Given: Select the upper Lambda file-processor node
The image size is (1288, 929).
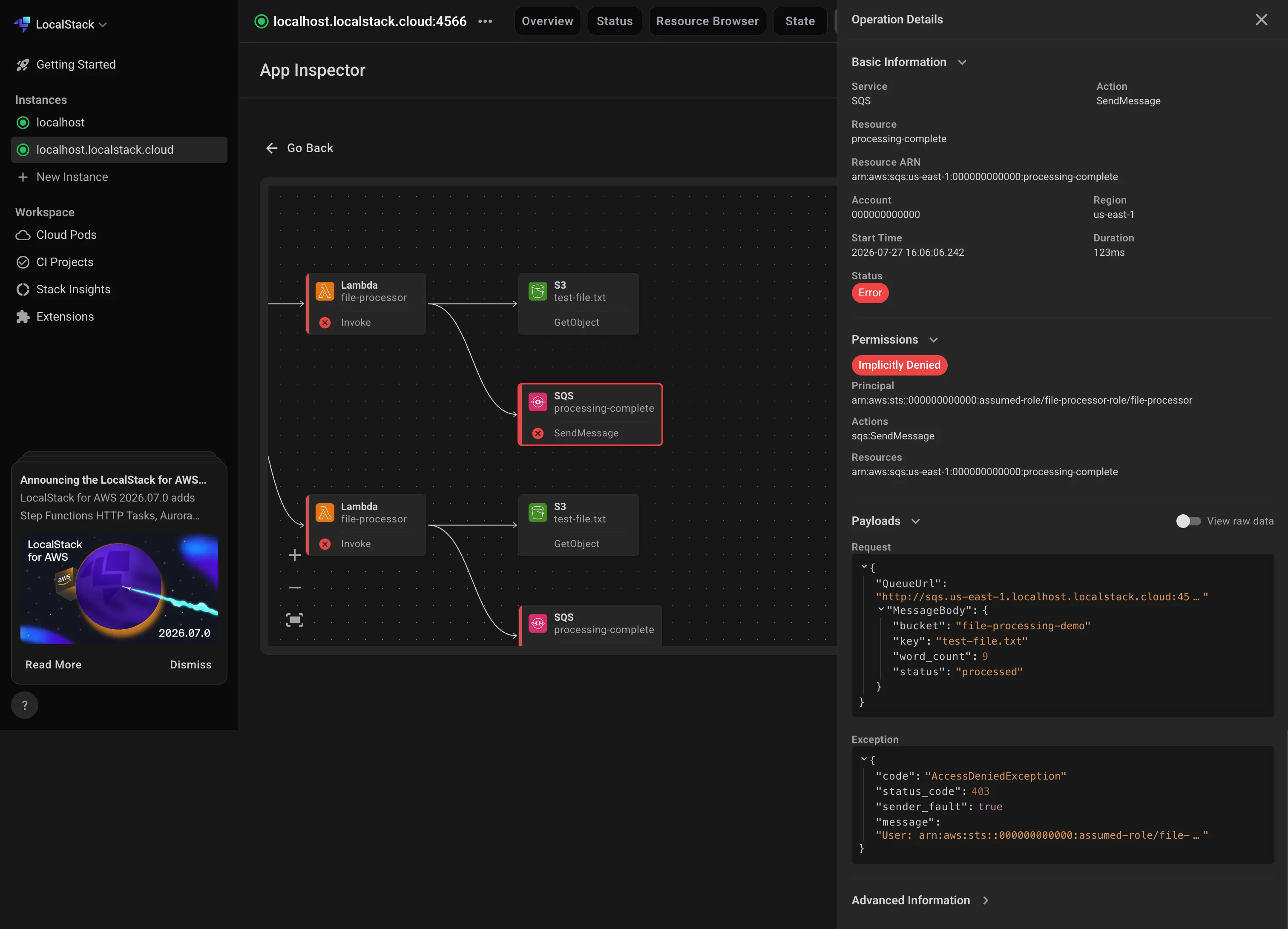Looking at the screenshot, I should 366,304.
